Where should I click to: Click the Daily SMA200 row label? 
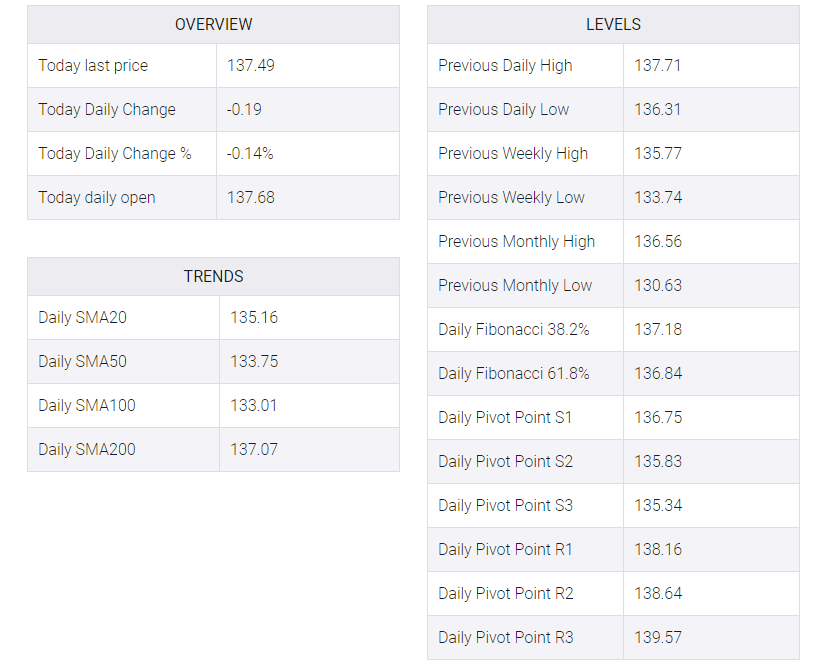[86, 450]
